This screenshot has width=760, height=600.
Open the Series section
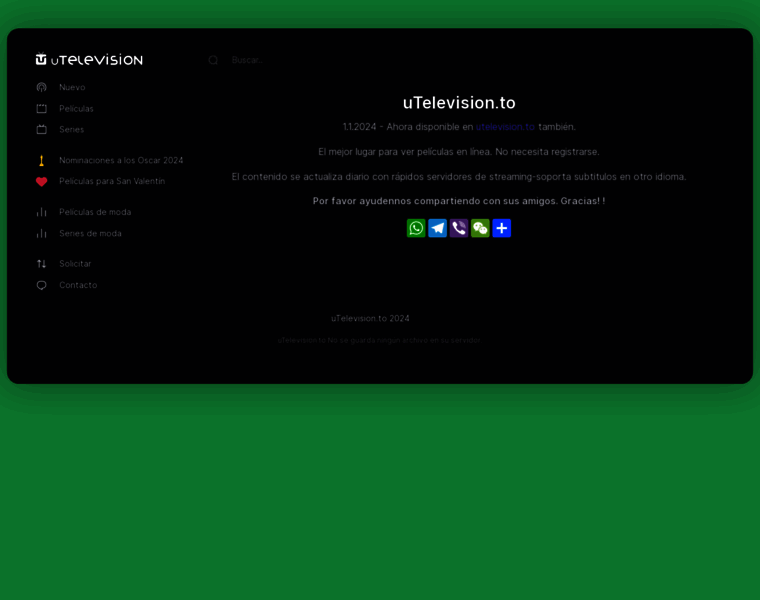point(71,129)
